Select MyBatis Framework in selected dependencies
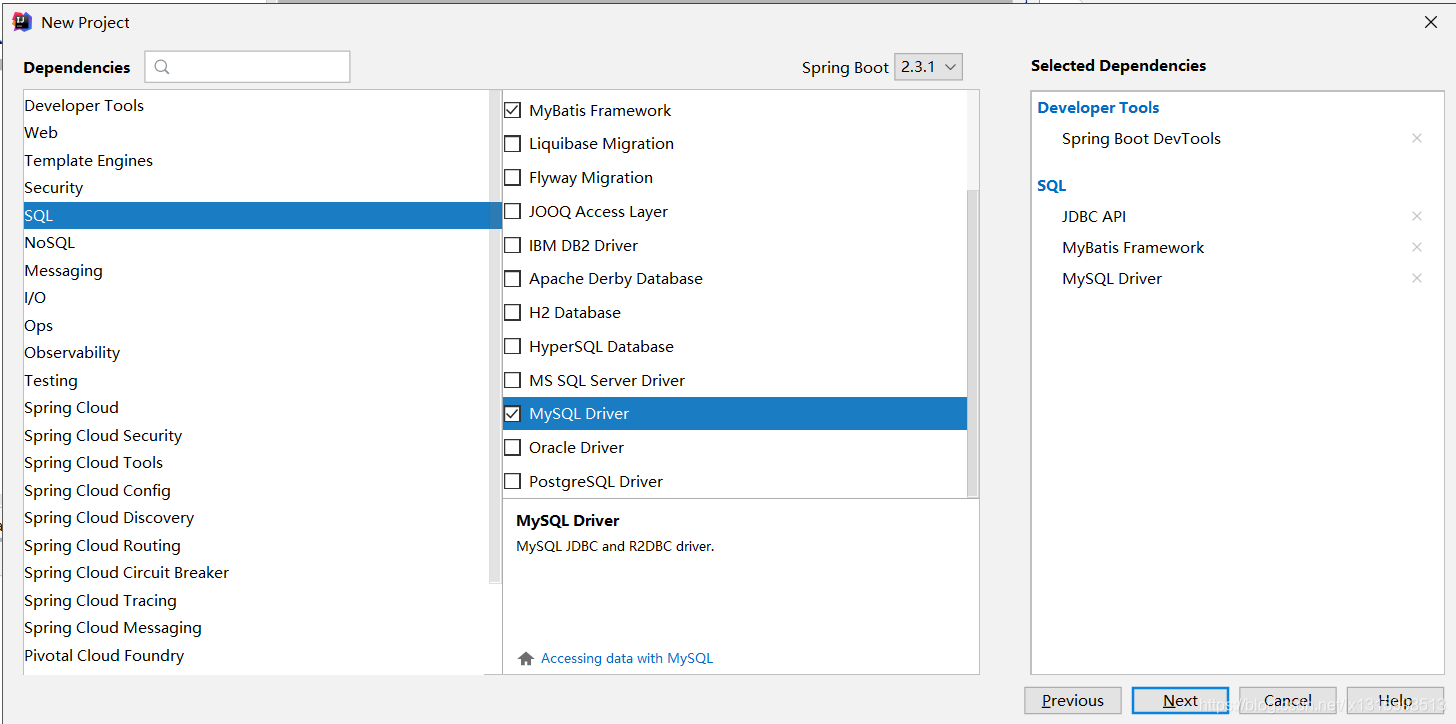The width and height of the screenshot is (1456, 724). tap(1133, 248)
